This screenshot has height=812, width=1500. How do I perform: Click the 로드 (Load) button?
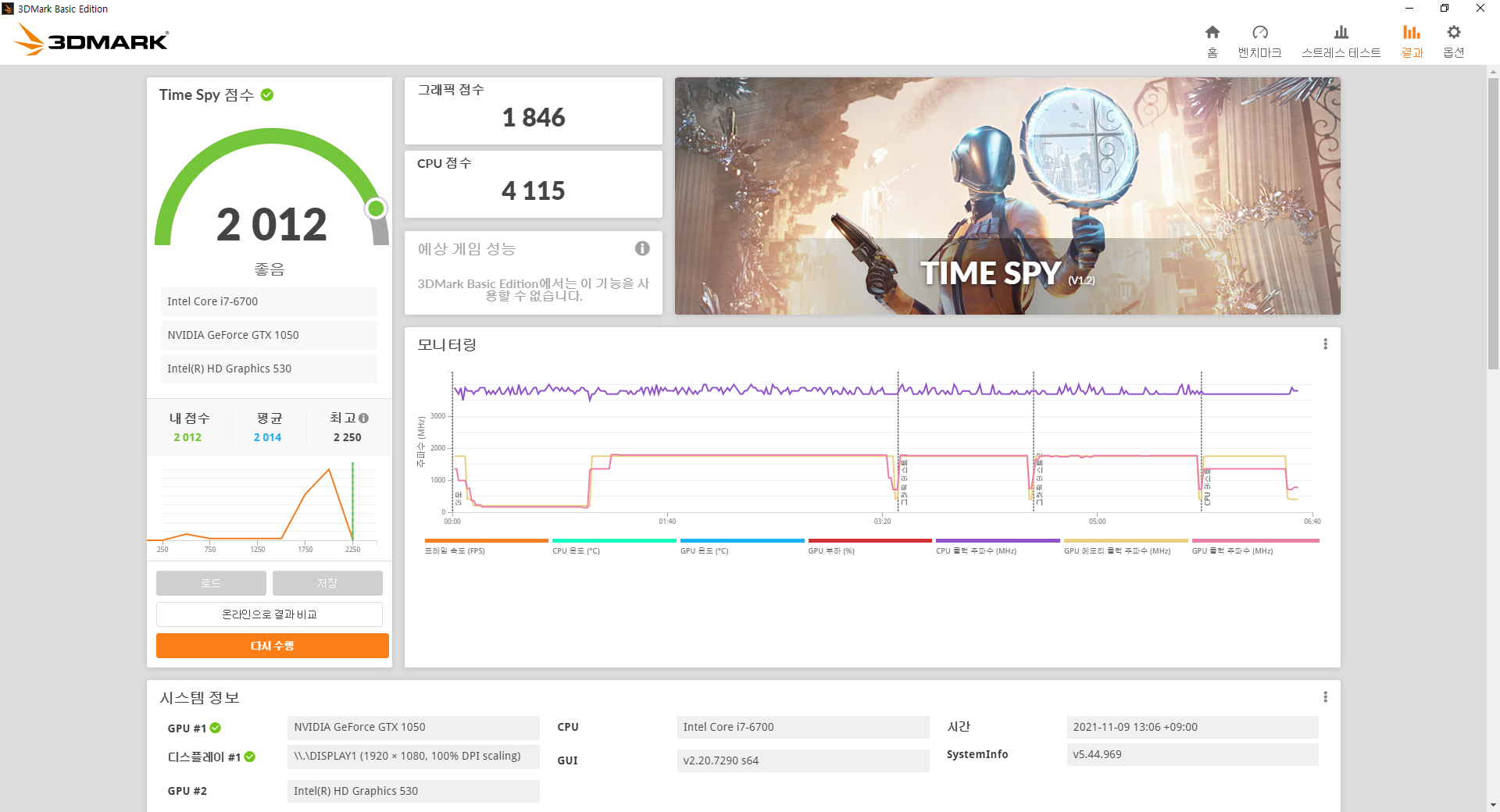[x=211, y=583]
